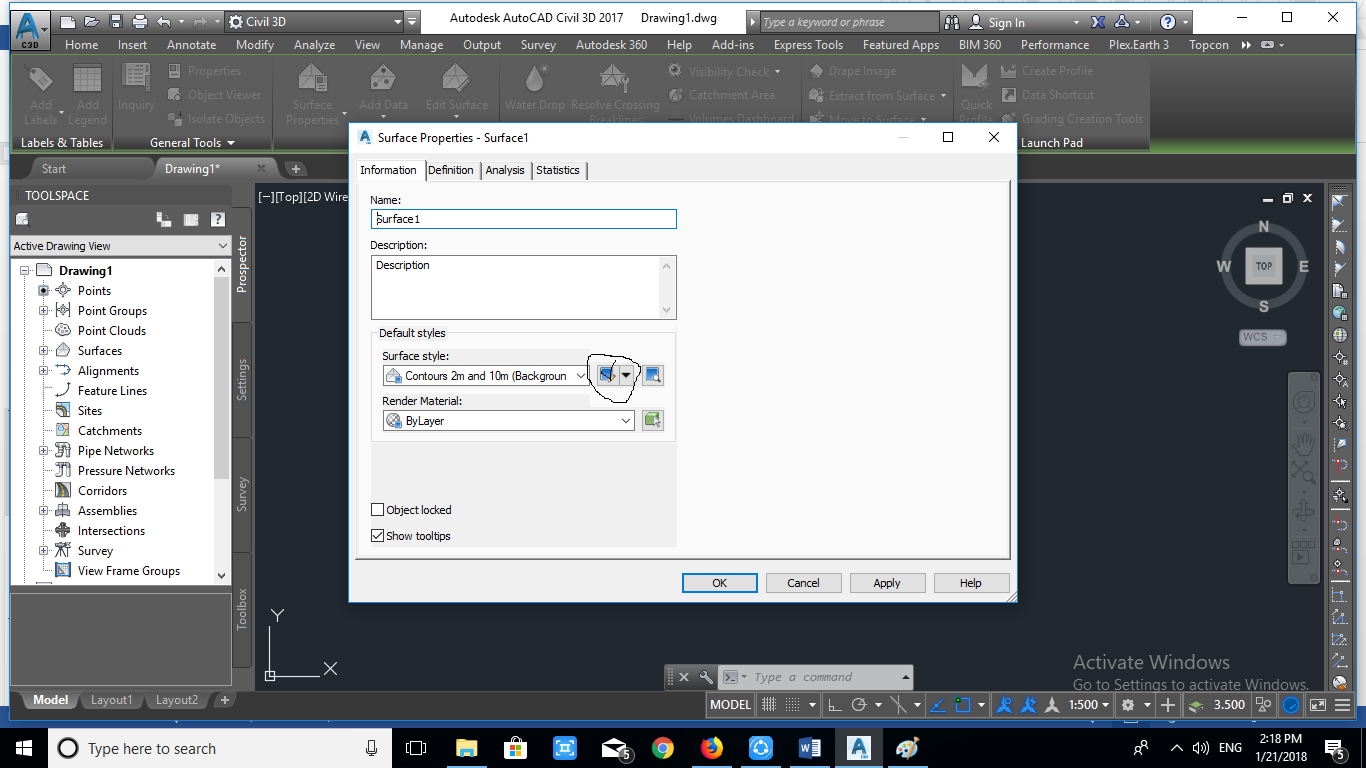Click the command line customize wrench icon
The image size is (1366, 768).
[x=706, y=677]
